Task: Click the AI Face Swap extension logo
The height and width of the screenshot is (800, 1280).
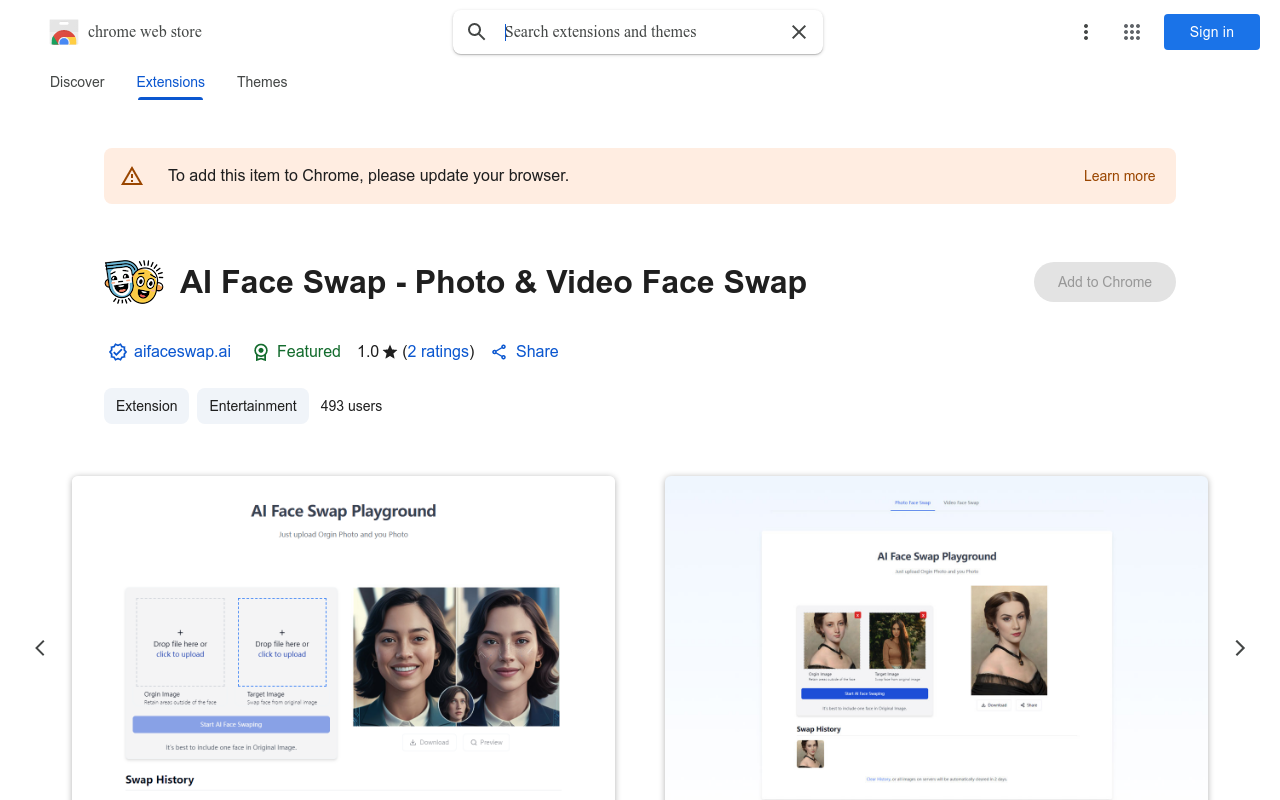Action: pyautogui.click(x=134, y=282)
